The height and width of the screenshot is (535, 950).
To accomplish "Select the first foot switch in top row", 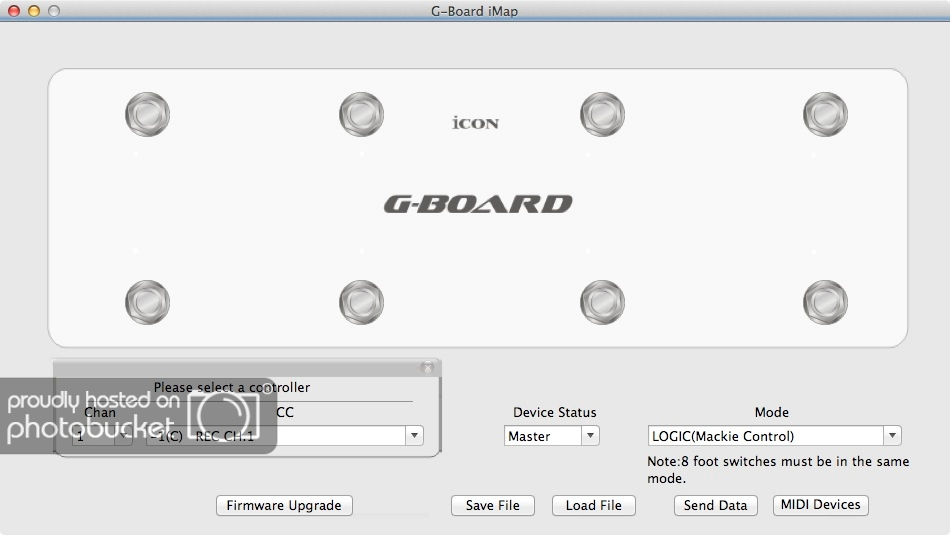I will coord(147,115).
